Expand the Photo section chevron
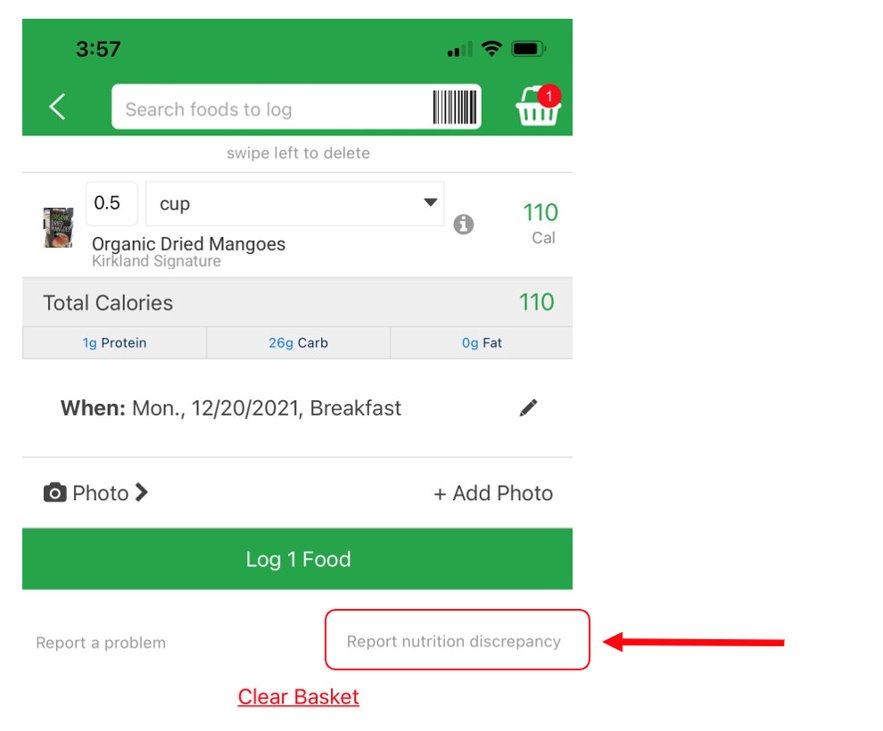Viewport: 883px width, 731px height. (142, 492)
